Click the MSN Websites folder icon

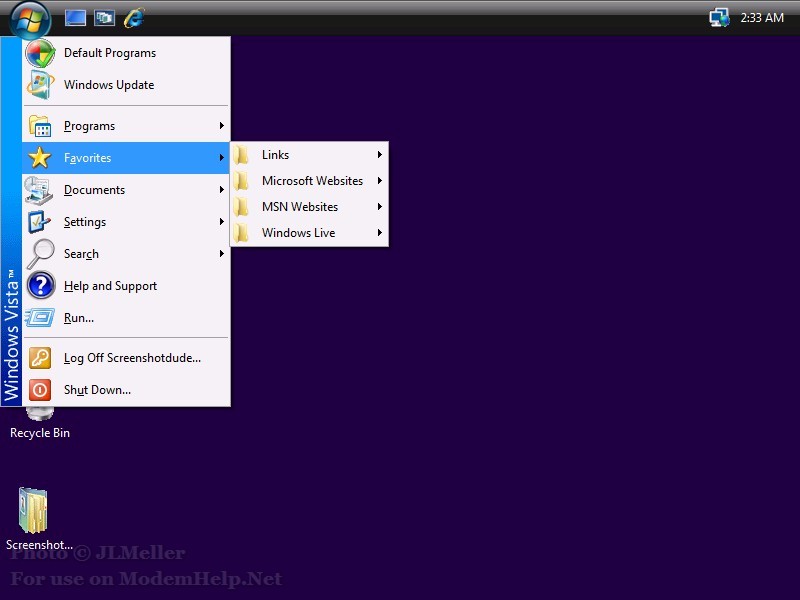pos(242,207)
